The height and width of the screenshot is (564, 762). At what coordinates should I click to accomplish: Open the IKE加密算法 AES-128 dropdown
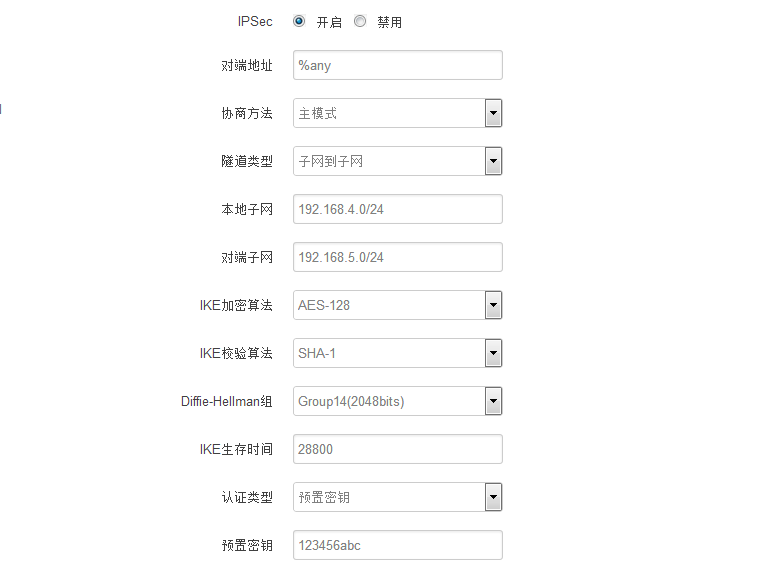(493, 305)
